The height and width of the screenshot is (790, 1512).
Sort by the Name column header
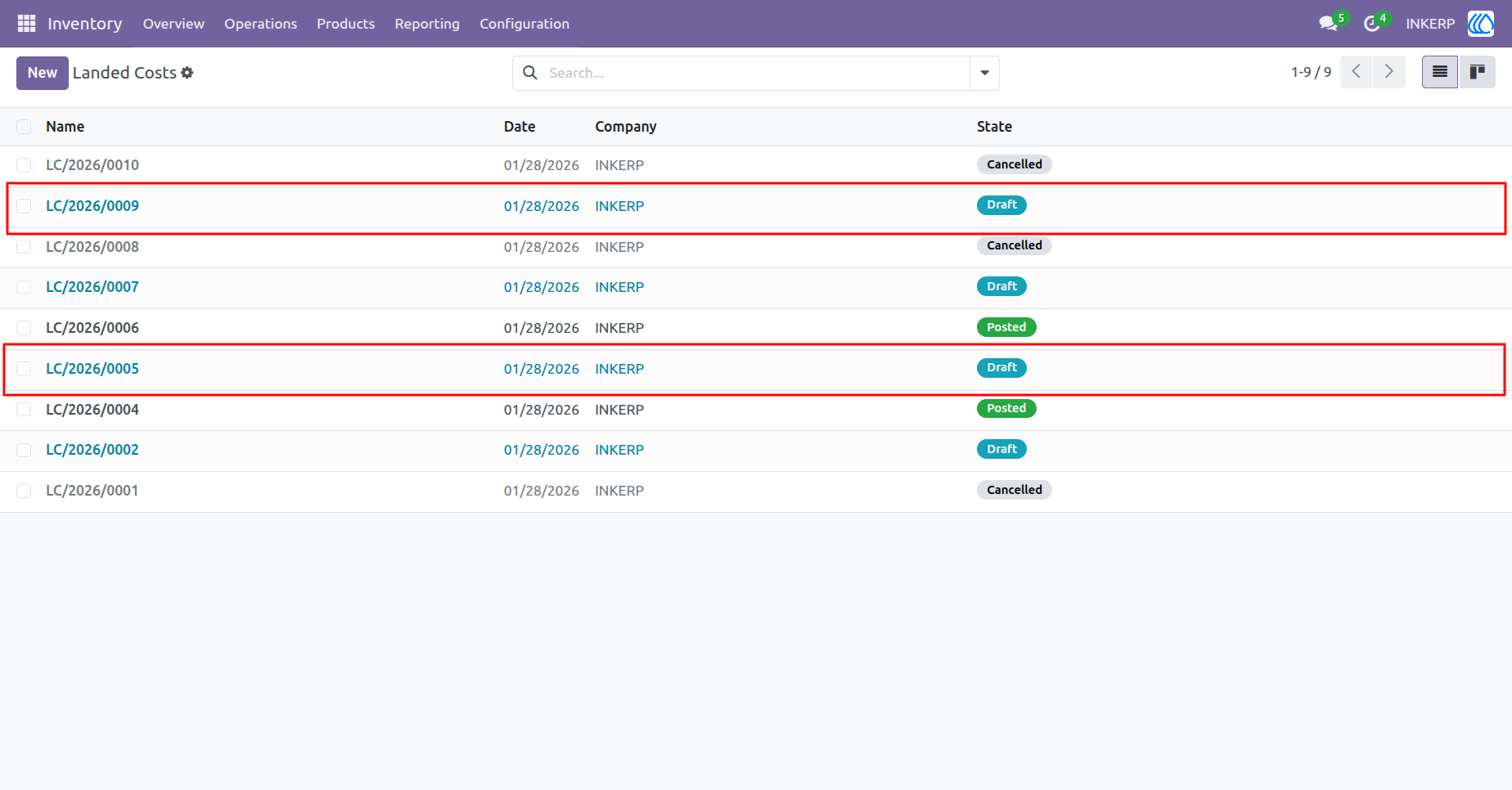65,127
